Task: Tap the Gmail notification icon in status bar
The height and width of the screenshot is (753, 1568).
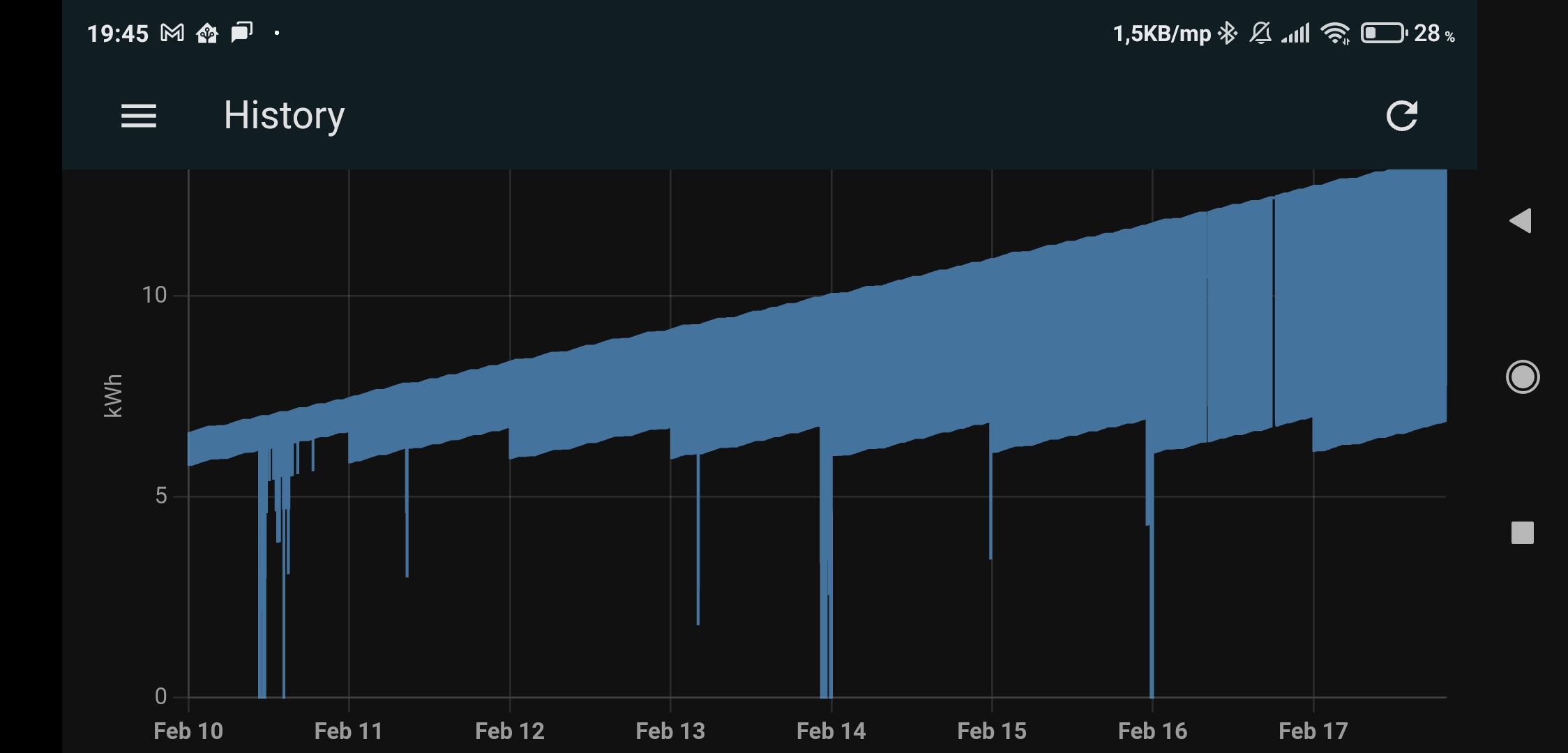Action: point(172,33)
